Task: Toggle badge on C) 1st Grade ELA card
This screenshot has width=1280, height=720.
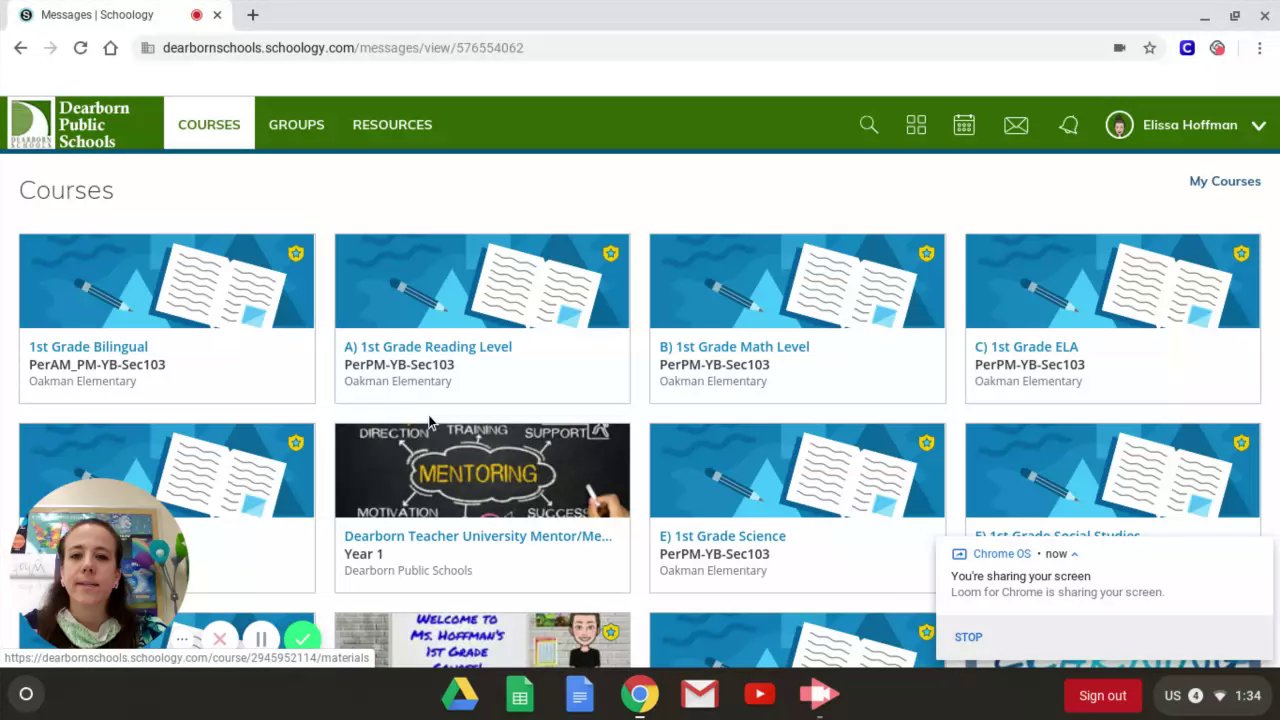Action: click(1241, 254)
